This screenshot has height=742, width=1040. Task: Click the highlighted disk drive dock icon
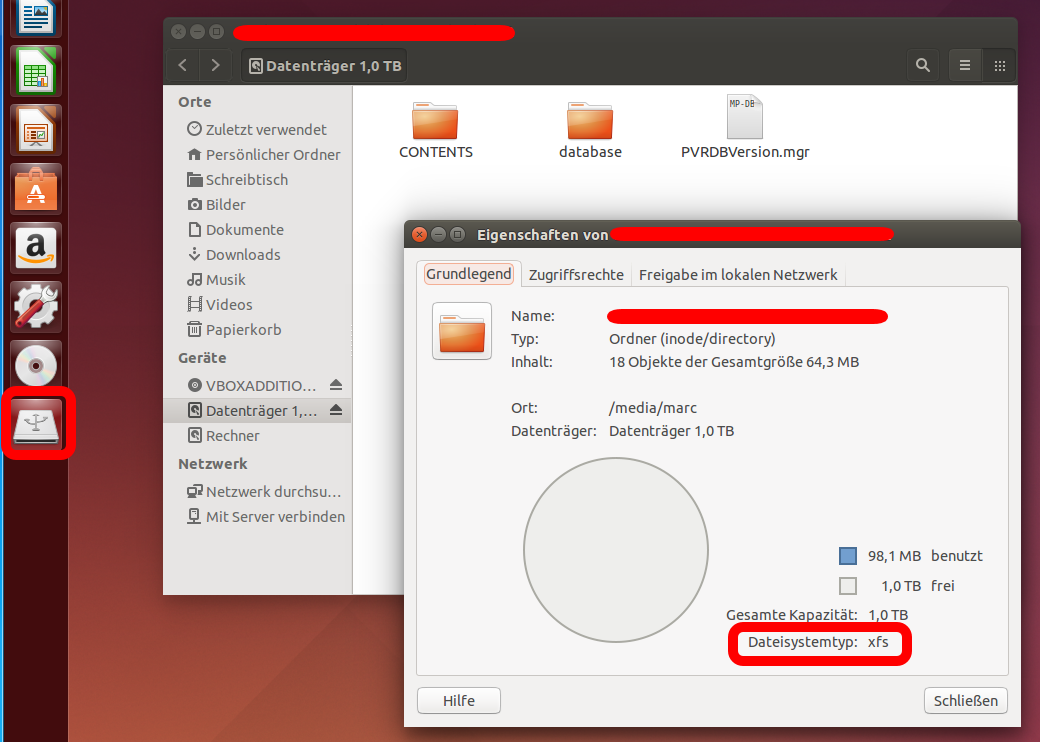point(35,424)
